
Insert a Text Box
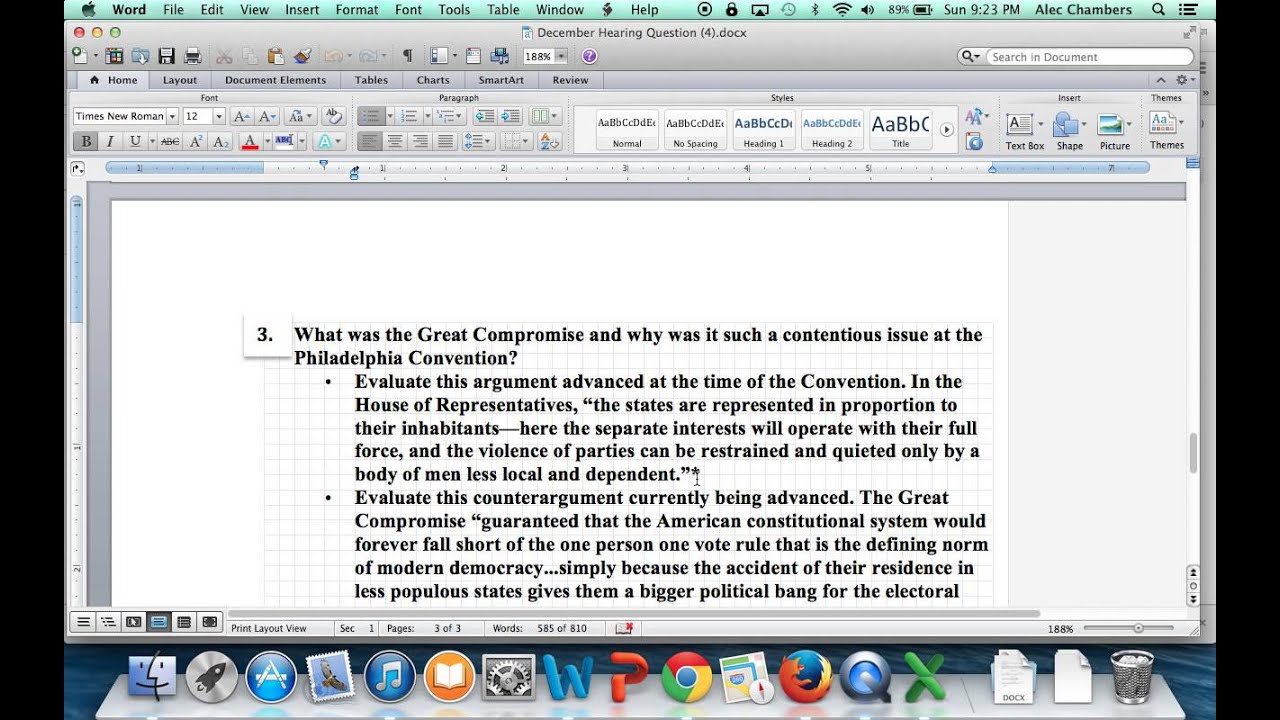pyautogui.click(x=1024, y=130)
